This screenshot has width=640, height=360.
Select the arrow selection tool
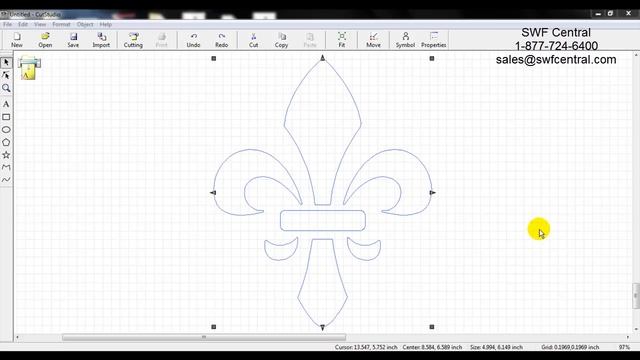click(6, 62)
